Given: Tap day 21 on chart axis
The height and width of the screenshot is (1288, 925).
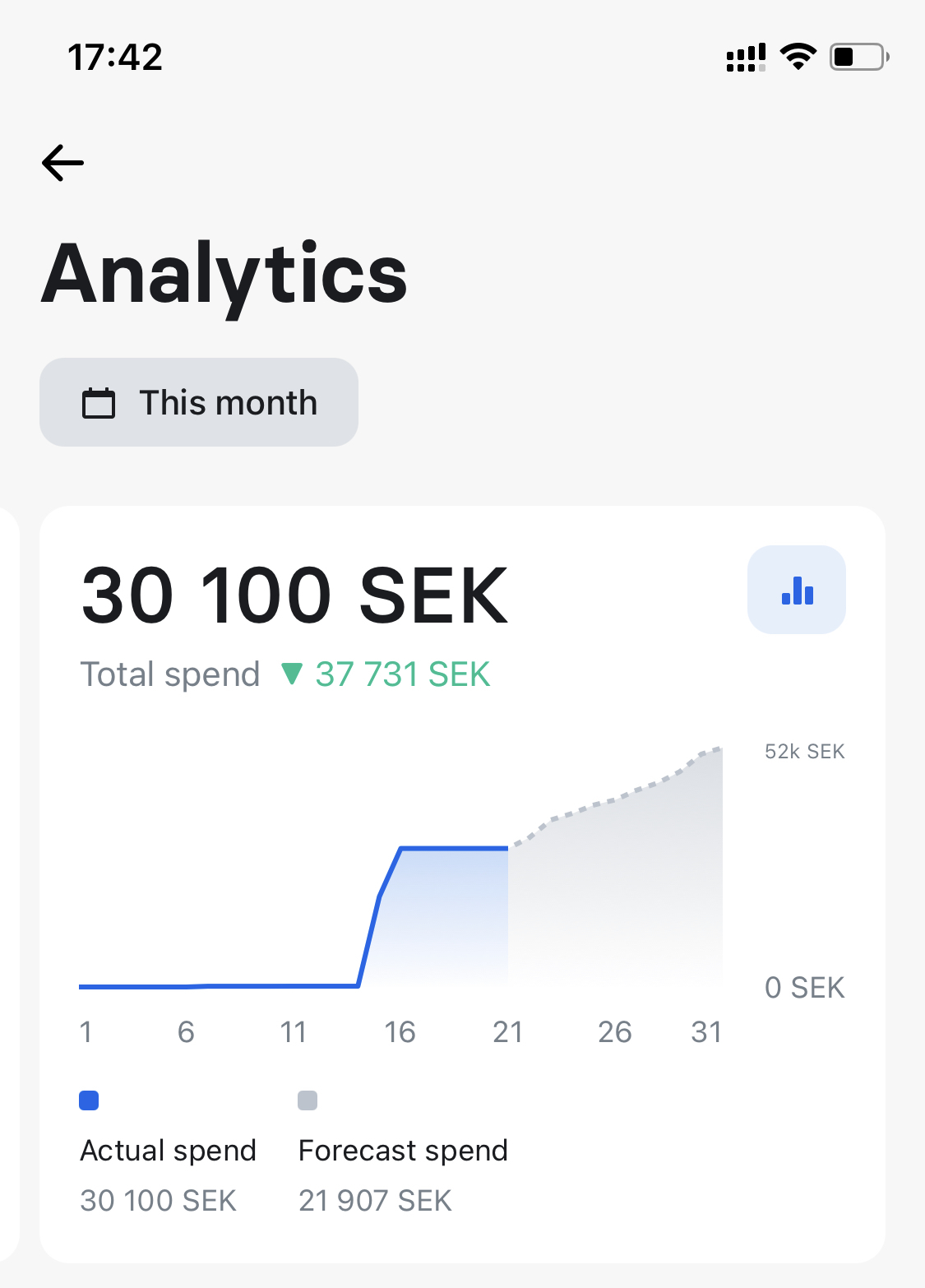Looking at the screenshot, I should point(507,1031).
